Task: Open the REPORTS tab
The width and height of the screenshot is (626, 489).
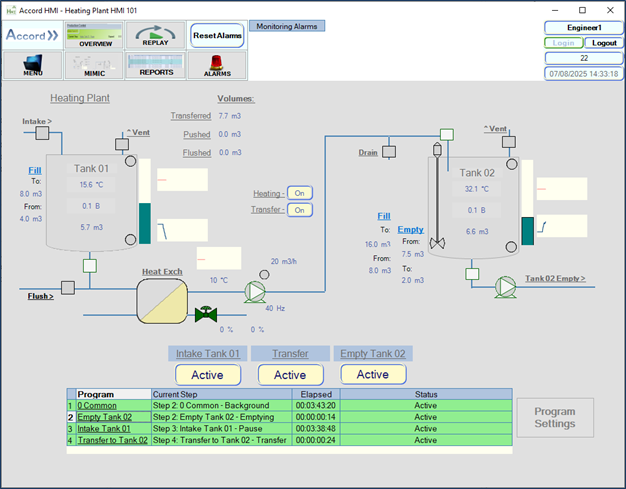Action: (x=155, y=66)
